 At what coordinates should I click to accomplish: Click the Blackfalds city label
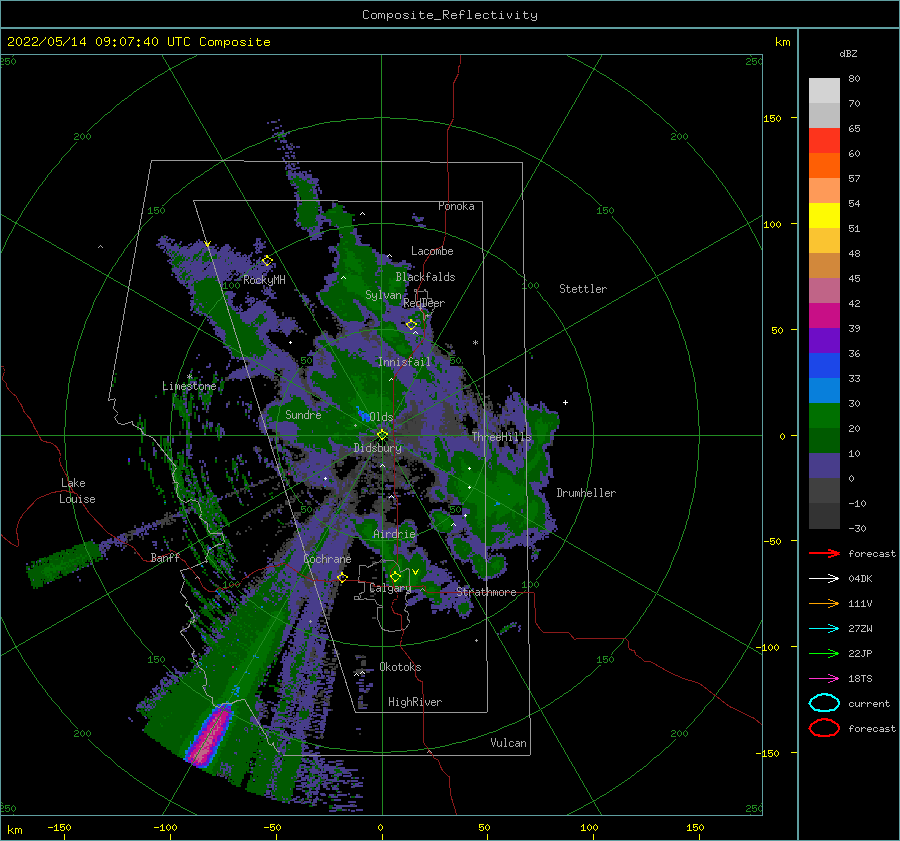425,277
